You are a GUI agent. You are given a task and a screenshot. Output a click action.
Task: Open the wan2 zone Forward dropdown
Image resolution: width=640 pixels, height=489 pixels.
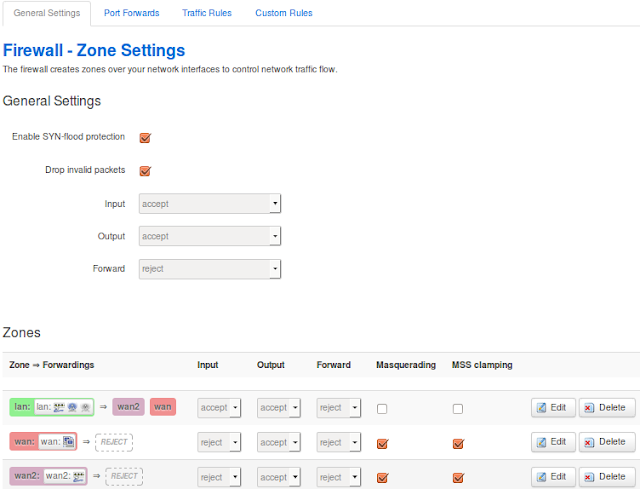[x=339, y=477]
